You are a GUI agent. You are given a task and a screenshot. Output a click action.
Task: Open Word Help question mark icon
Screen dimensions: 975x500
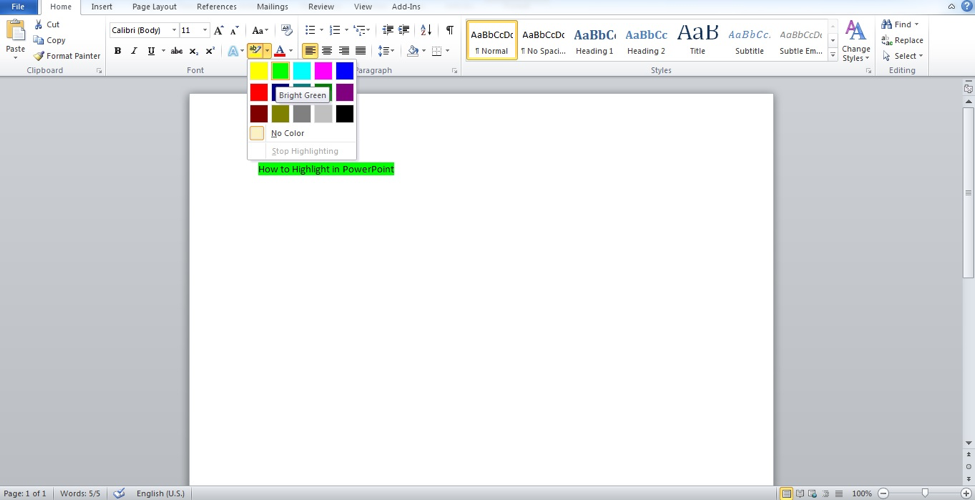click(966, 6)
